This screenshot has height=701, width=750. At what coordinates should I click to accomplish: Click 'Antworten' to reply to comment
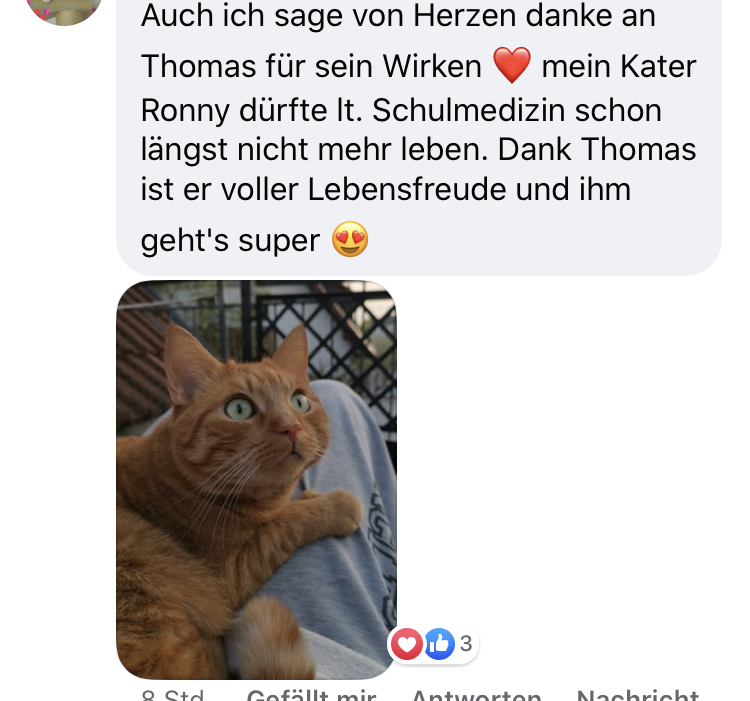click(x=476, y=695)
